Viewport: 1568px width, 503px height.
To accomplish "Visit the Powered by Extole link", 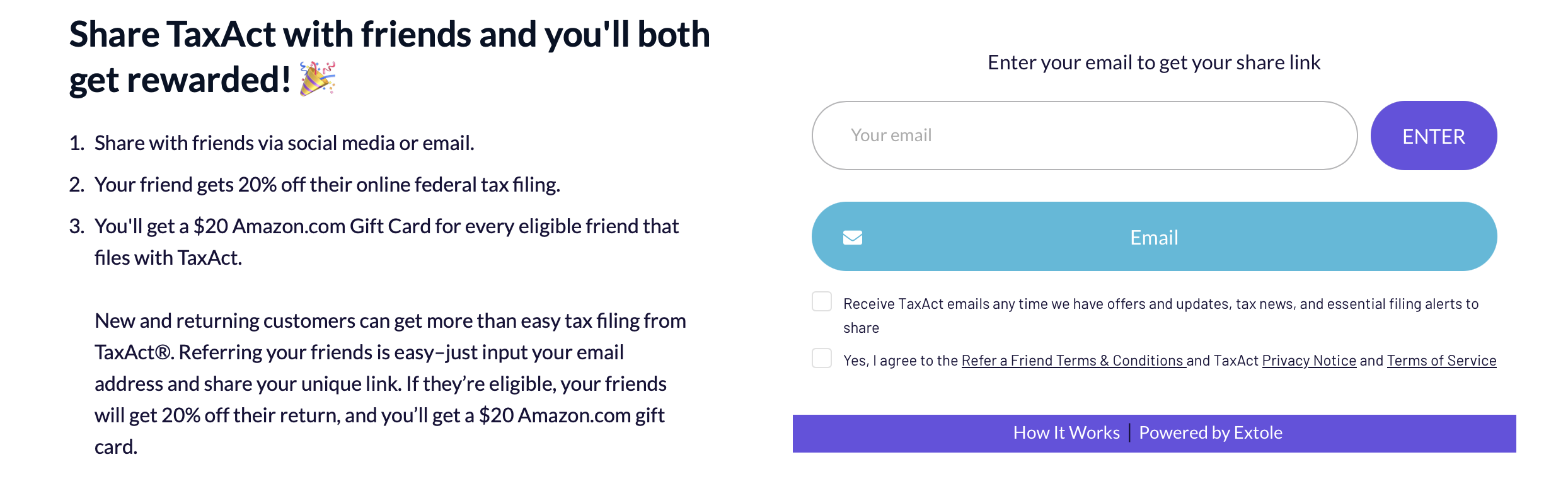I will (x=1209, y=432).
